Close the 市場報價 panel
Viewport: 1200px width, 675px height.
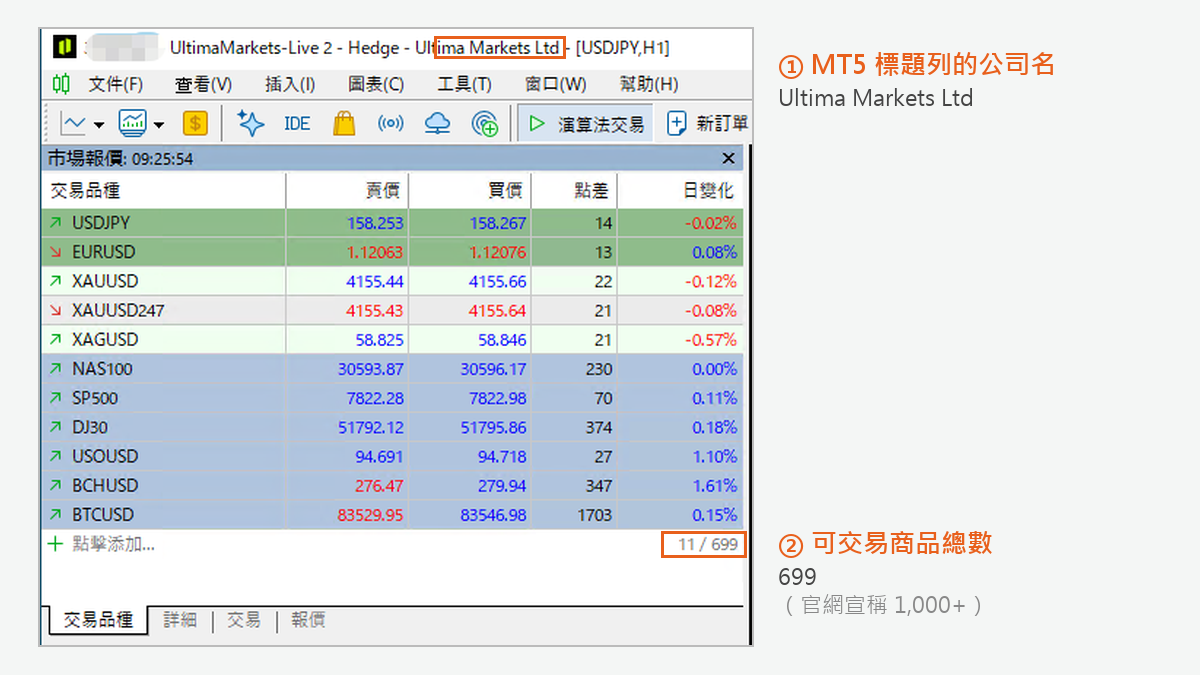point(729,158)
